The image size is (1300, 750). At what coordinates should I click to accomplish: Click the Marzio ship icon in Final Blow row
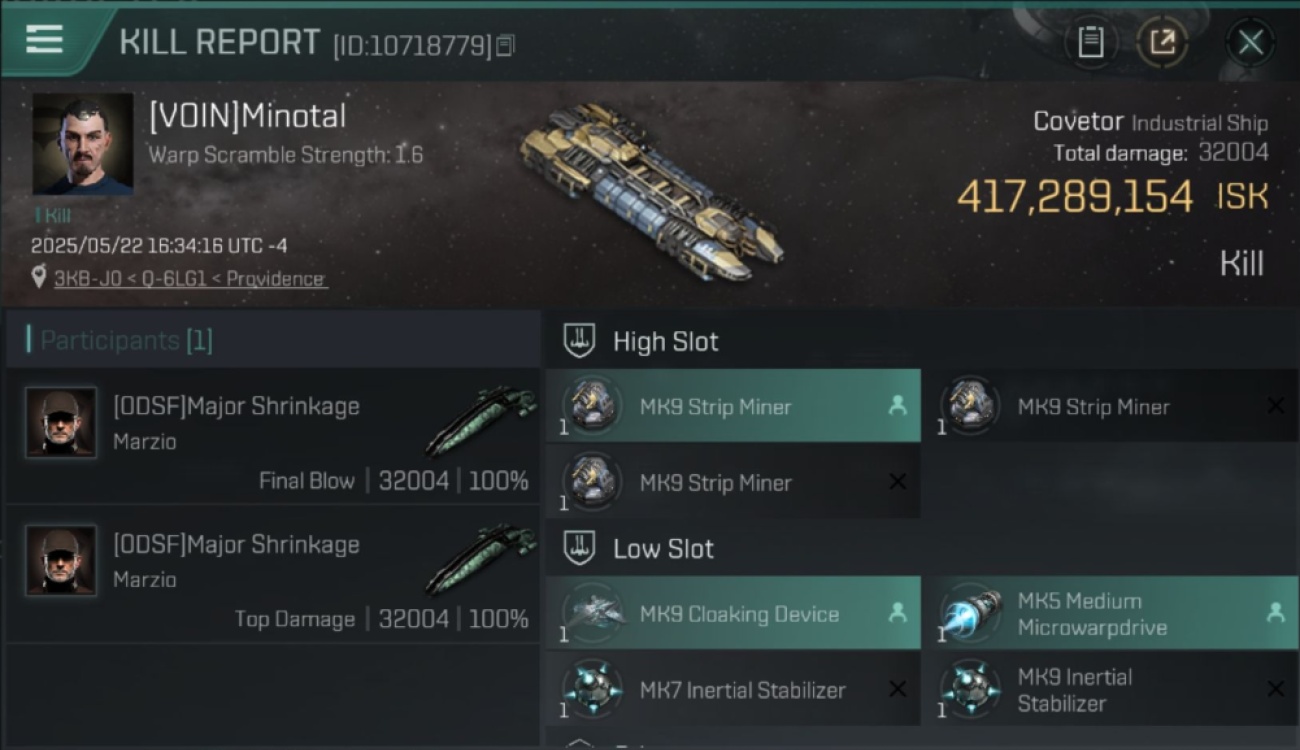coord(482,420)
